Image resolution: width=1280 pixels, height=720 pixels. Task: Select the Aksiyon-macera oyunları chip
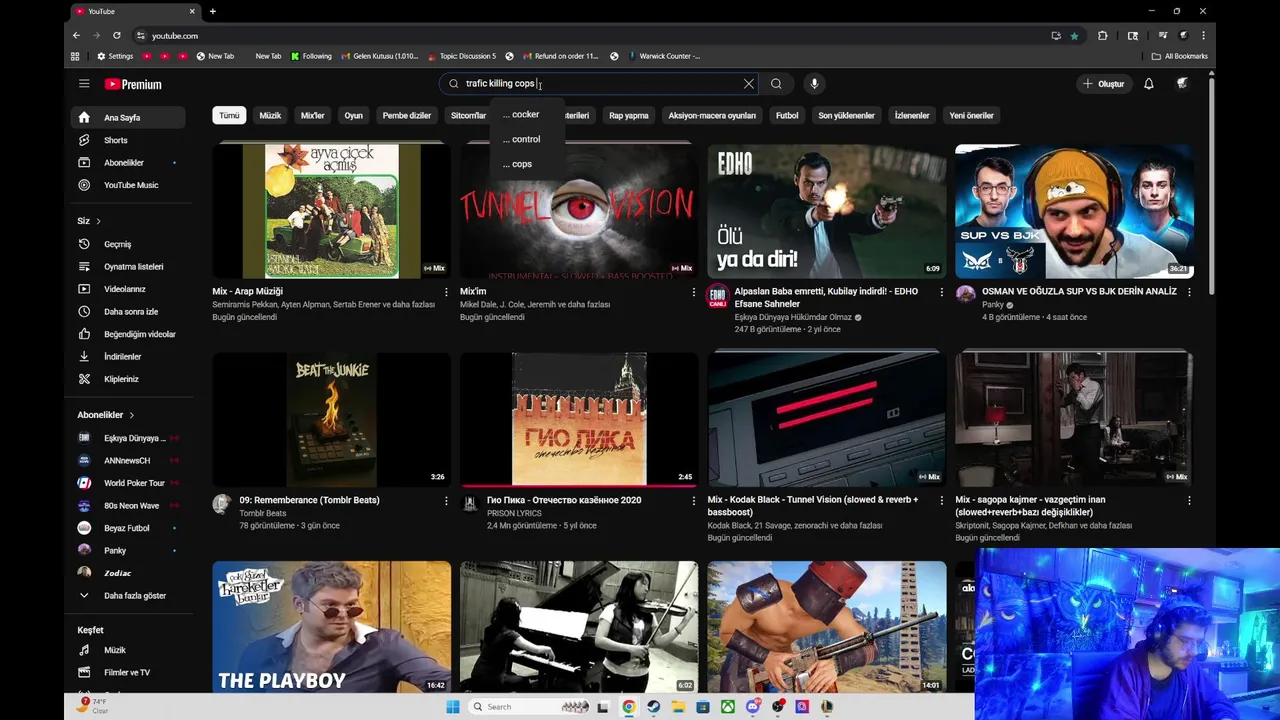coord(712,115)
